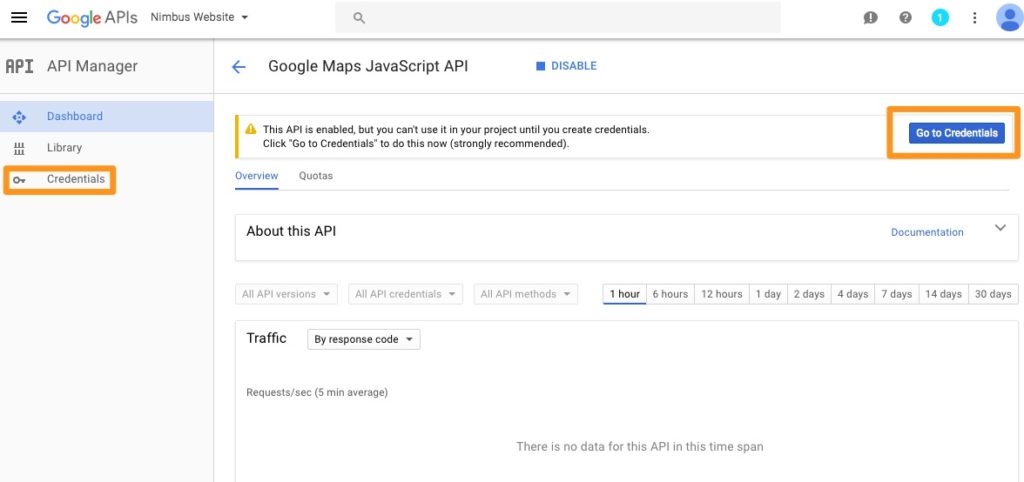Open the By response code dropdown
The image size is (1024, 482).
click(x=363, y=339)
